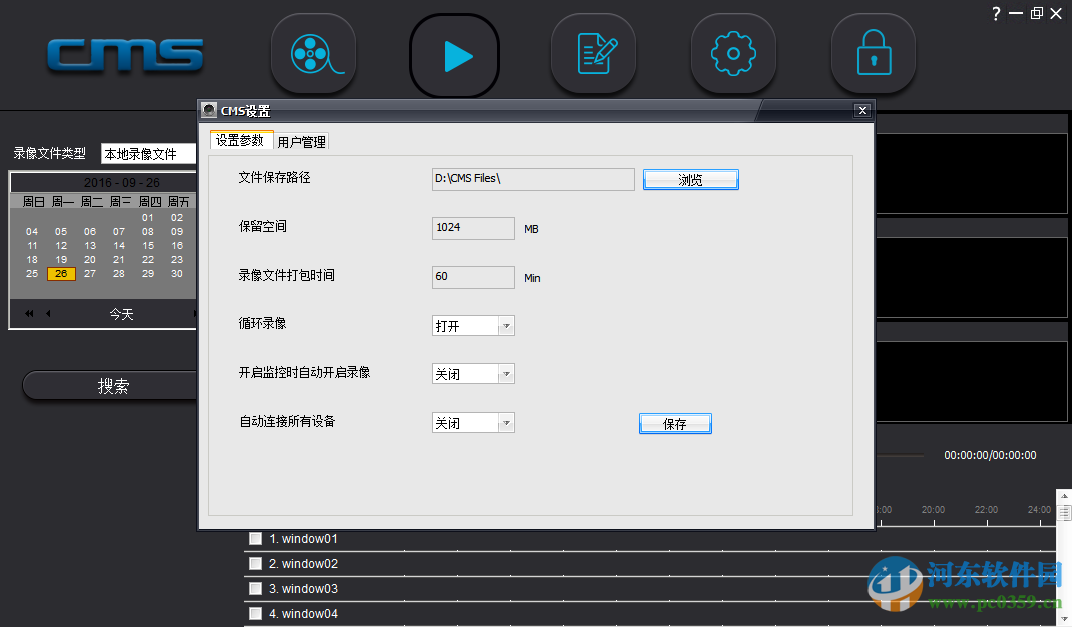1072x627 pixels.
Task: Open the system settings gear icon
Action: (733, 55)
